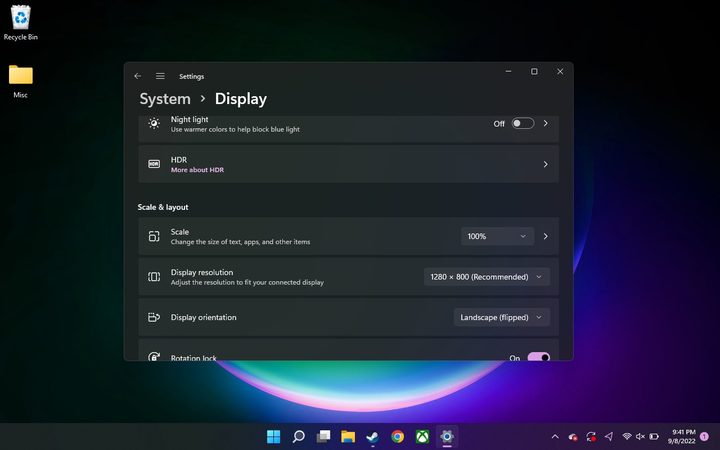This screenshot has height=450, width=720.
Task: Open taskbar Search
Action: pos(298,436)
